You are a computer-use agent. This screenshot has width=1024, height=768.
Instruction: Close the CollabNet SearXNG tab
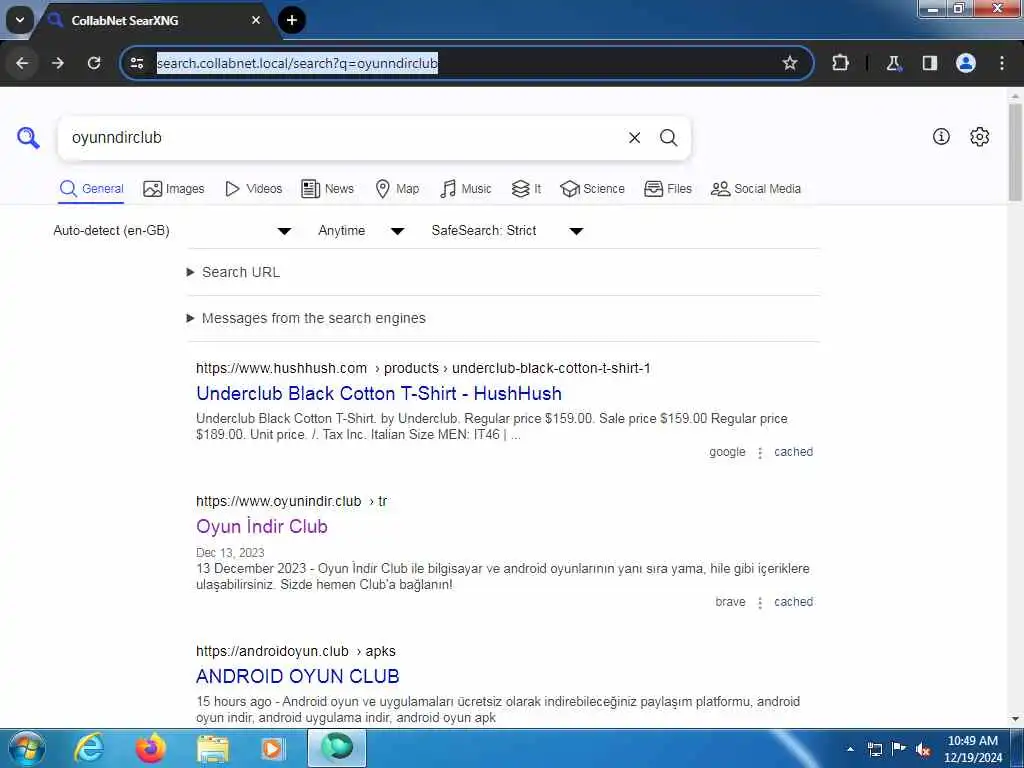pyautogui.click(x=256, y=20)
